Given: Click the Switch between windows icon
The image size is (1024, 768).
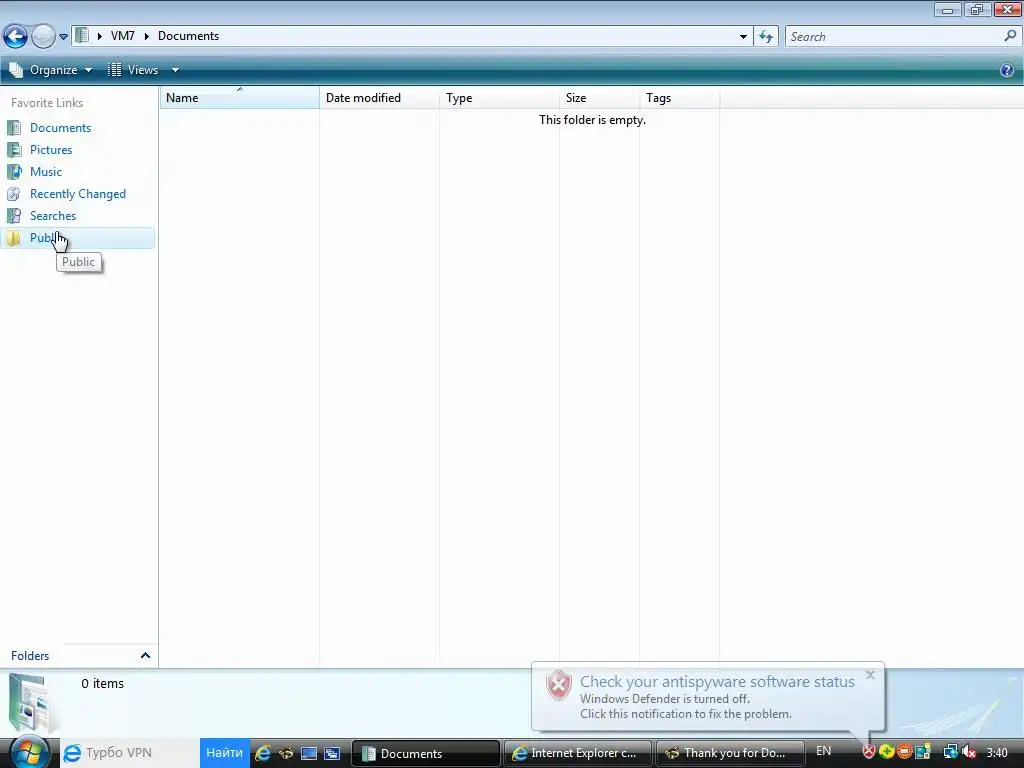Looking at the screenshot, I should 332,754.
